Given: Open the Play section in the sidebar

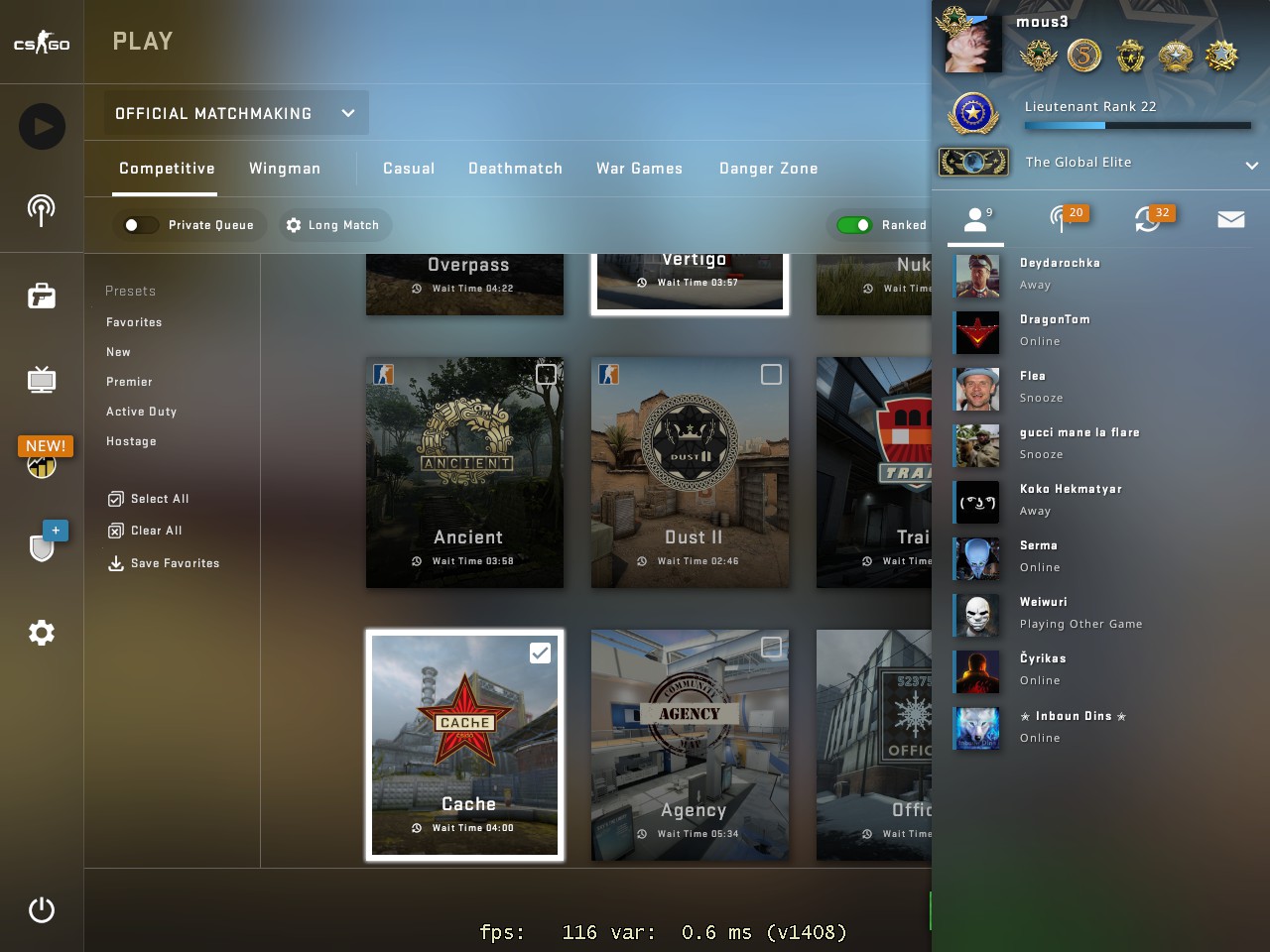Looking at the screenshot, I should point(42,126).
